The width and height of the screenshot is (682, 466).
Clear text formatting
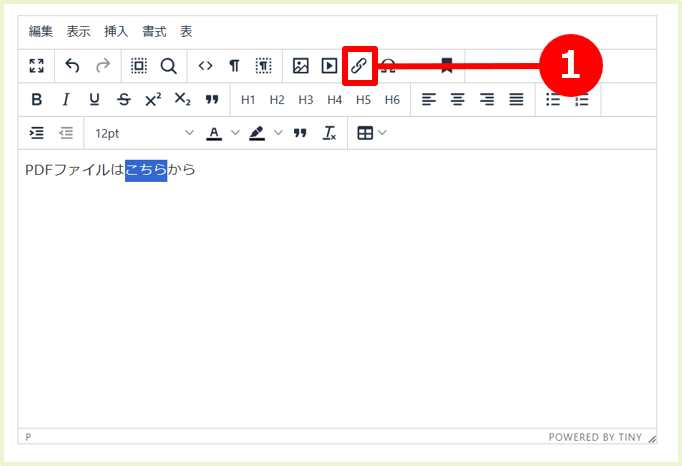click(x=329, y=133)
